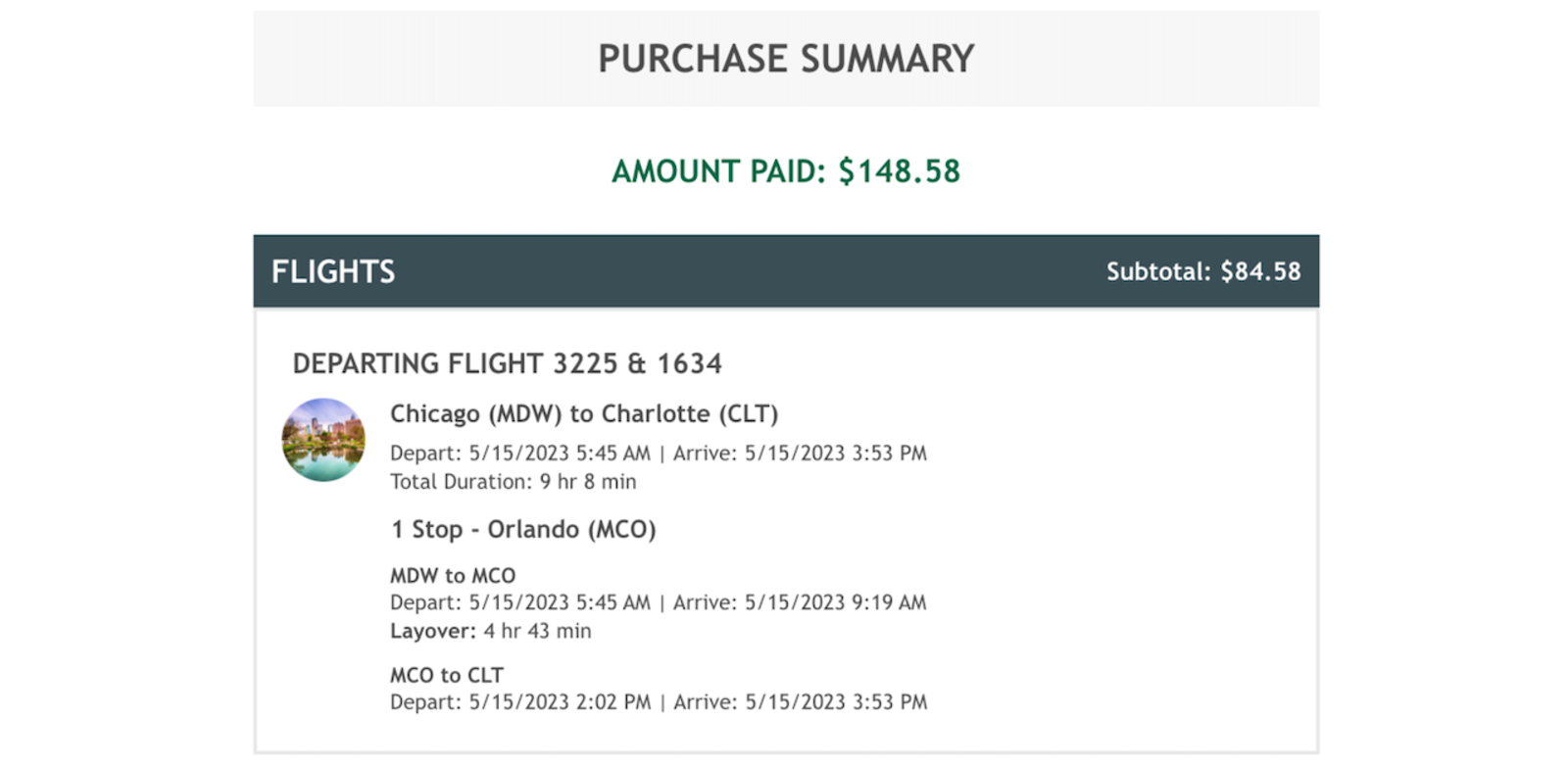Click the bold Layover label
1568x767 pixels.
tap(432, 631)
